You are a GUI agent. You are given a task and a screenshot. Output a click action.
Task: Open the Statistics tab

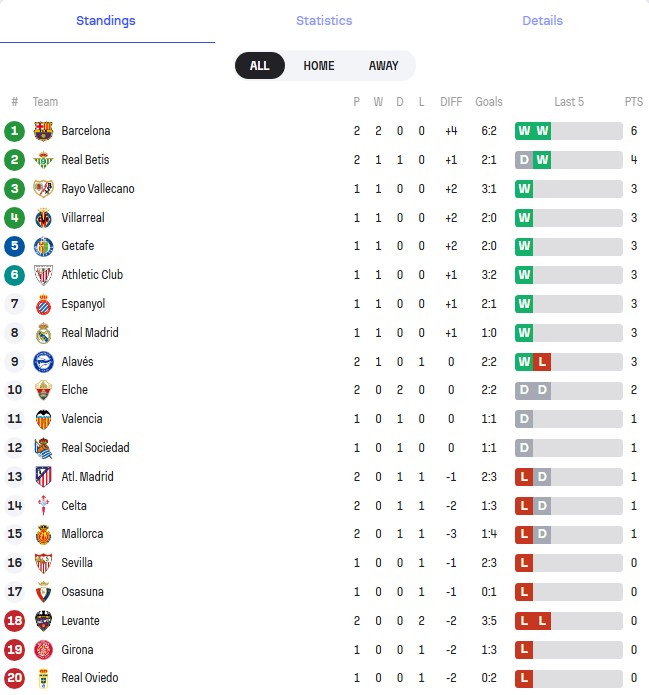324,21
